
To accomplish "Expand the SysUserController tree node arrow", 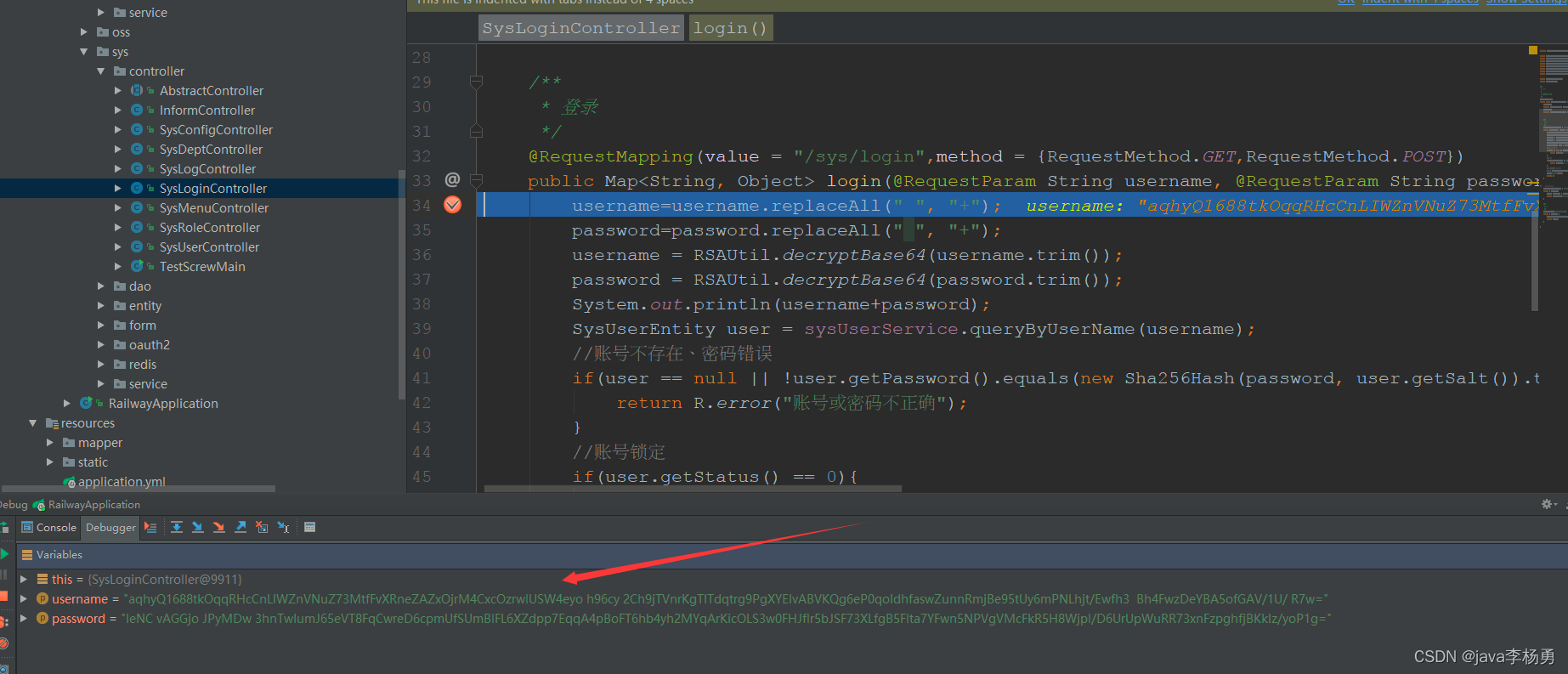I will click(118, 247).
